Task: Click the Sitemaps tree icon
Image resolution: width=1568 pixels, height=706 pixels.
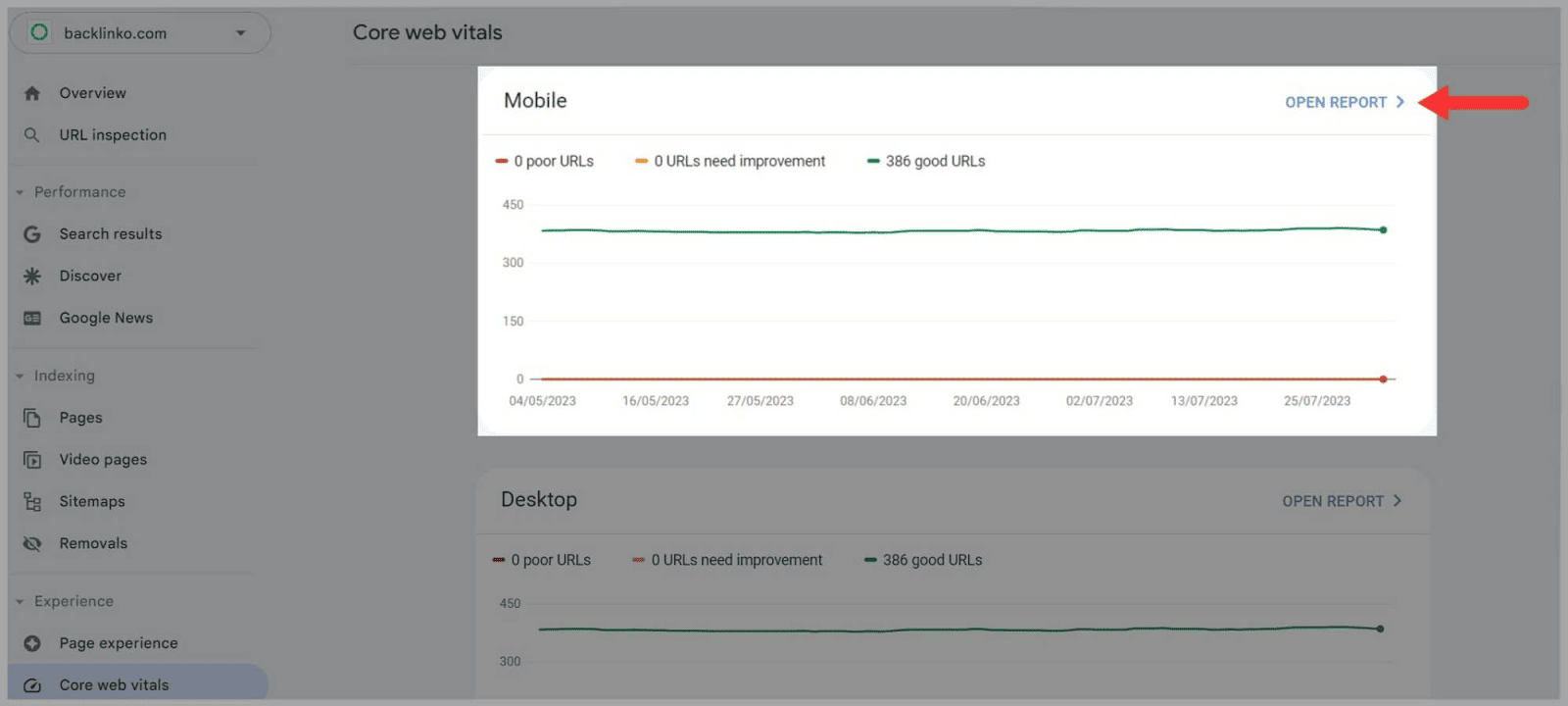Action: (32, 502)
